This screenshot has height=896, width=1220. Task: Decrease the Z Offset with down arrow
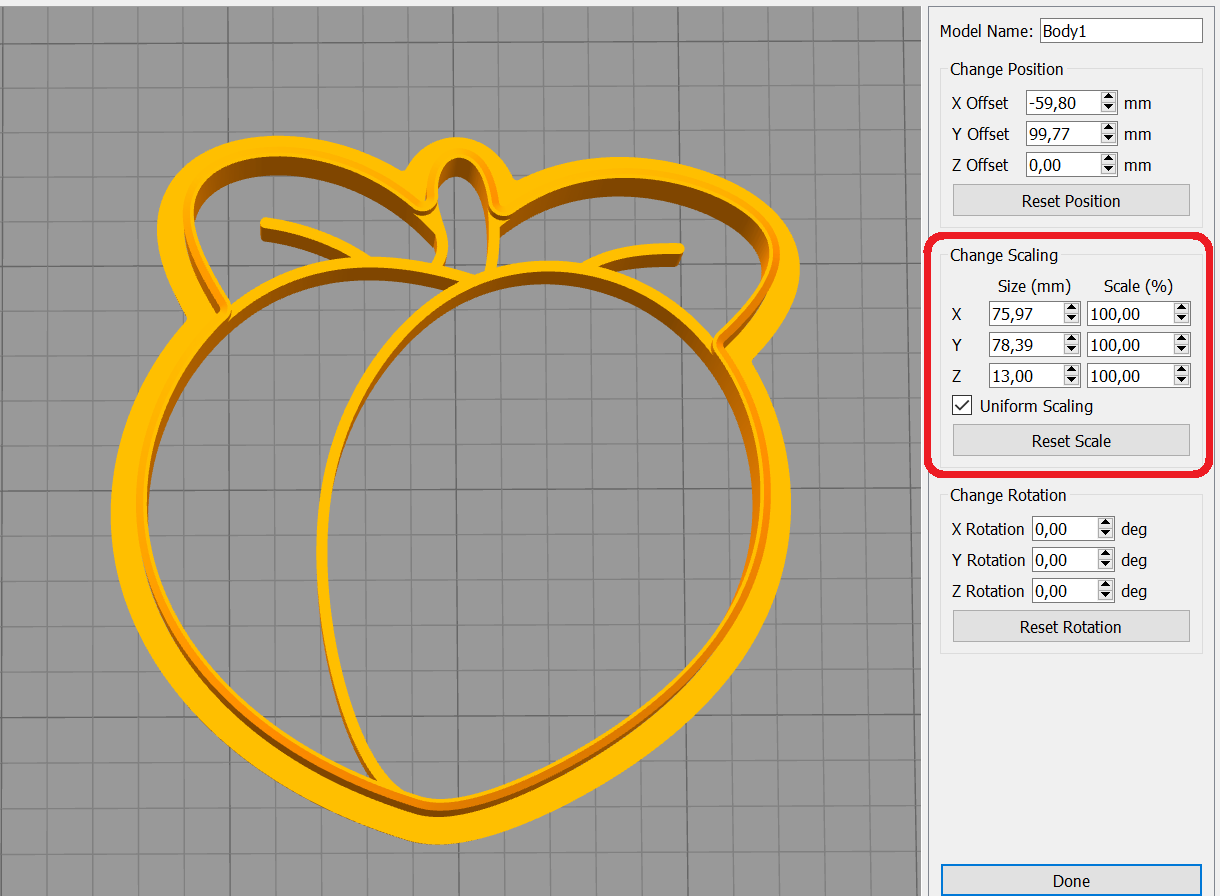tap(1108, 171)
